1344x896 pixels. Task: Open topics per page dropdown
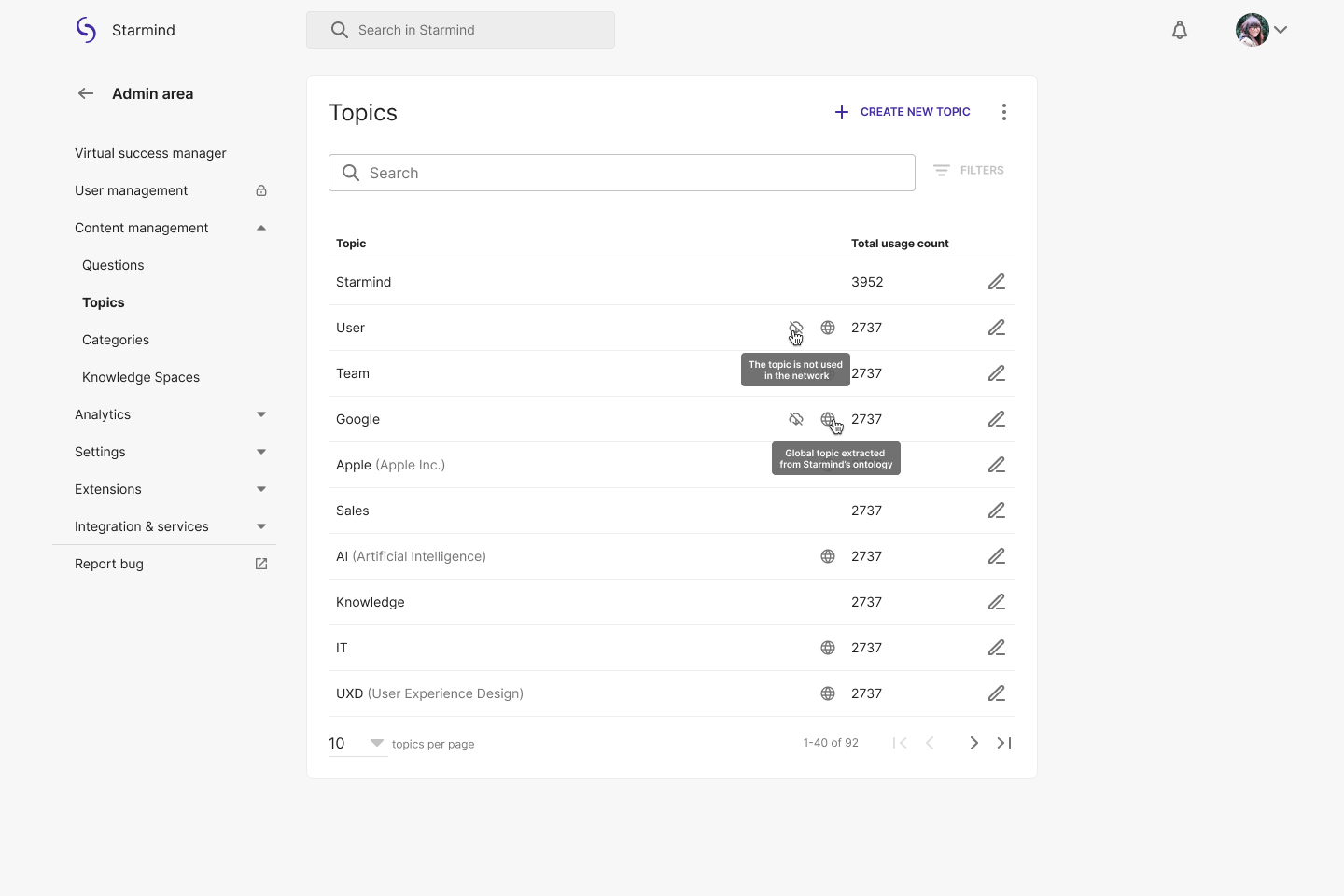tap(357, 743)
